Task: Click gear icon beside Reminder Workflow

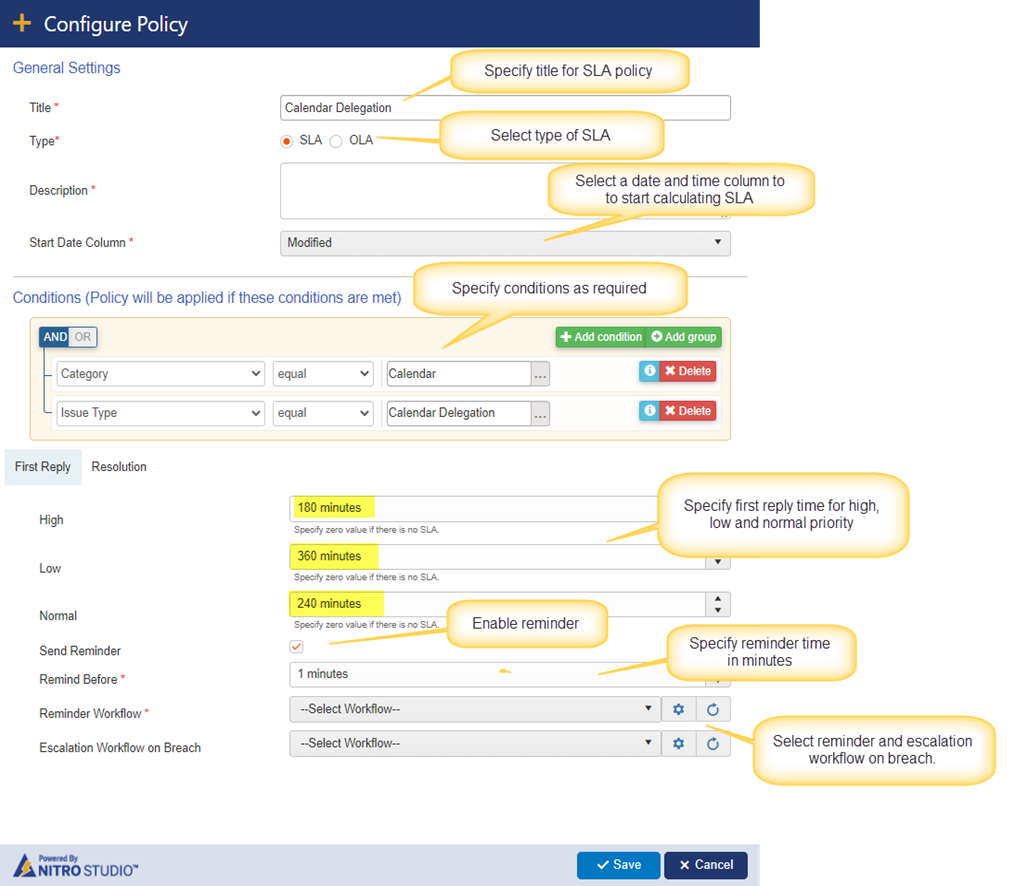Action: (678, 710)
